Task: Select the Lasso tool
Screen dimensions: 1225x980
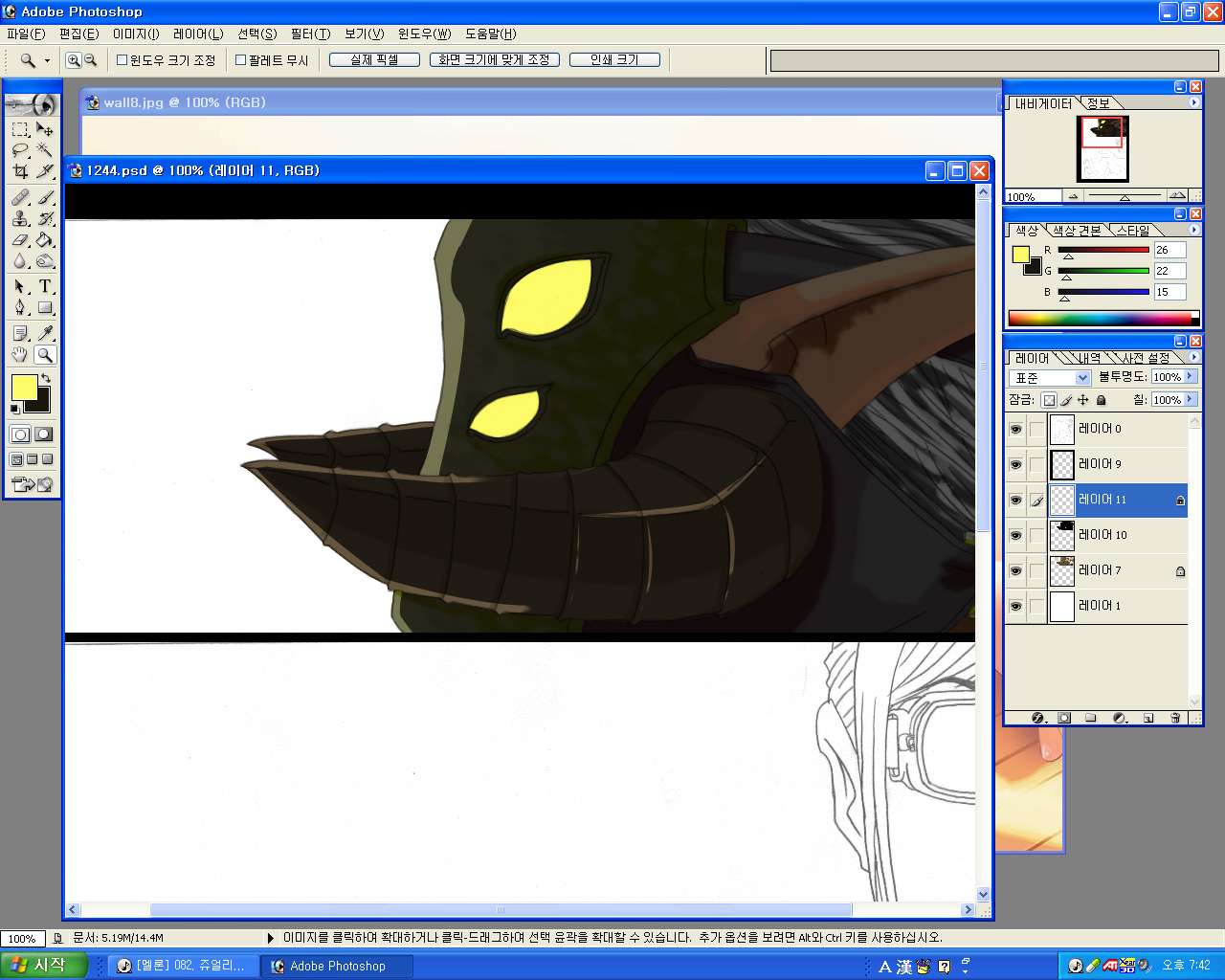Action: 20,150
